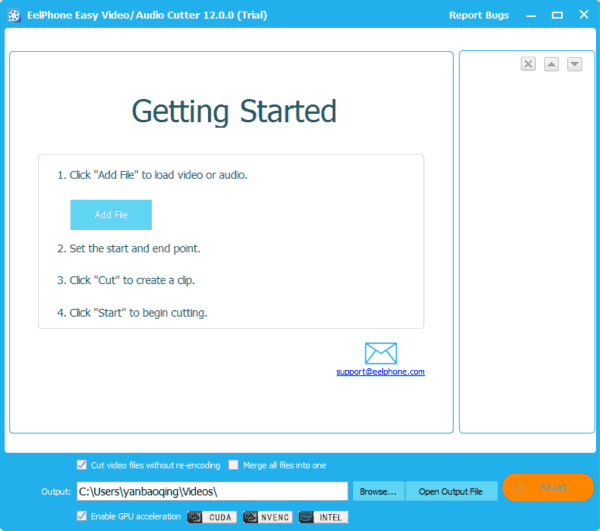The width and height of the screenshot is (600, 531).
Task: Select the INTEL acceleration badge
Action: [324, 517]
